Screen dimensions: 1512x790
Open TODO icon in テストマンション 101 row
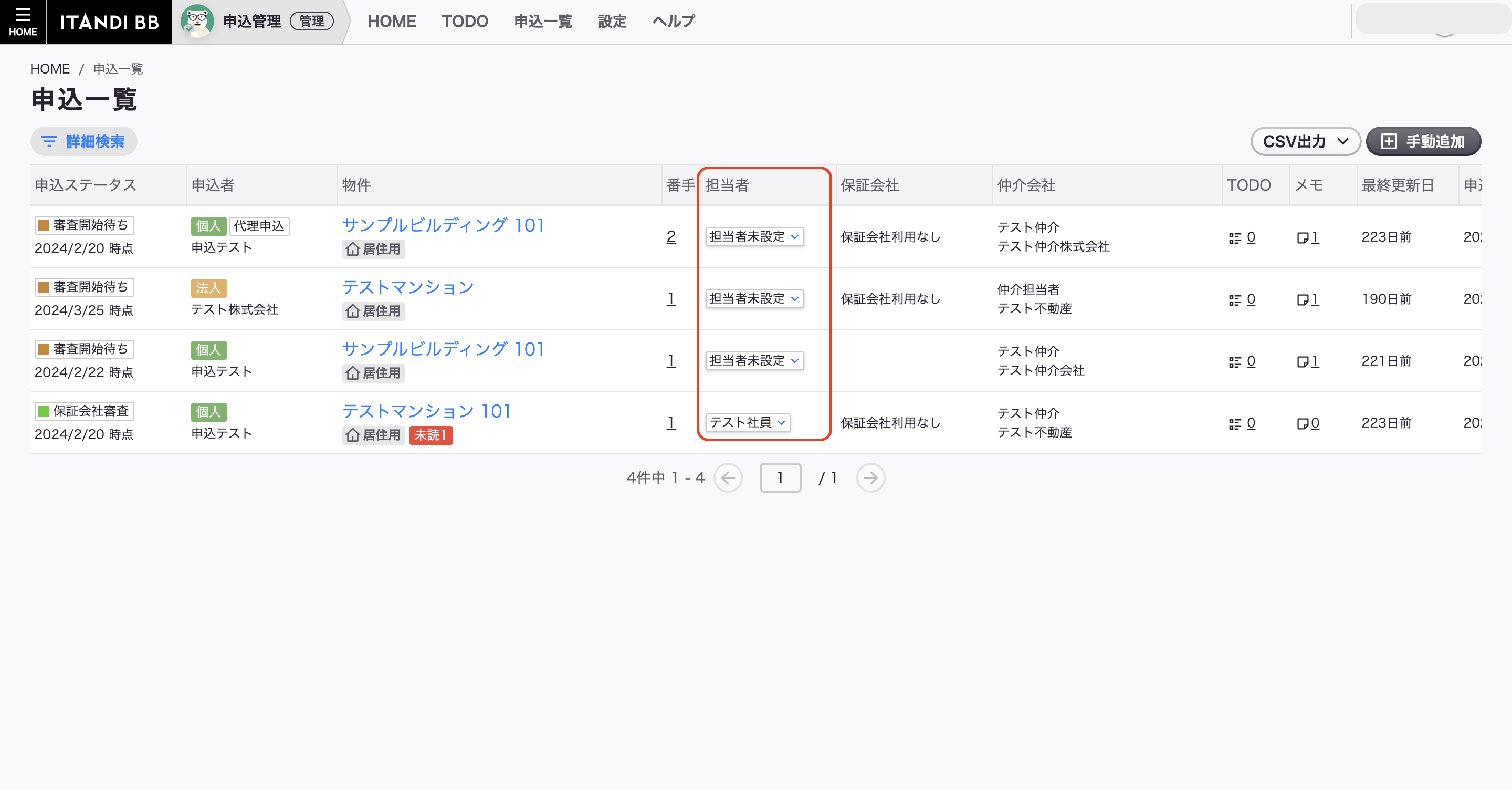[x=1235, y=424]
